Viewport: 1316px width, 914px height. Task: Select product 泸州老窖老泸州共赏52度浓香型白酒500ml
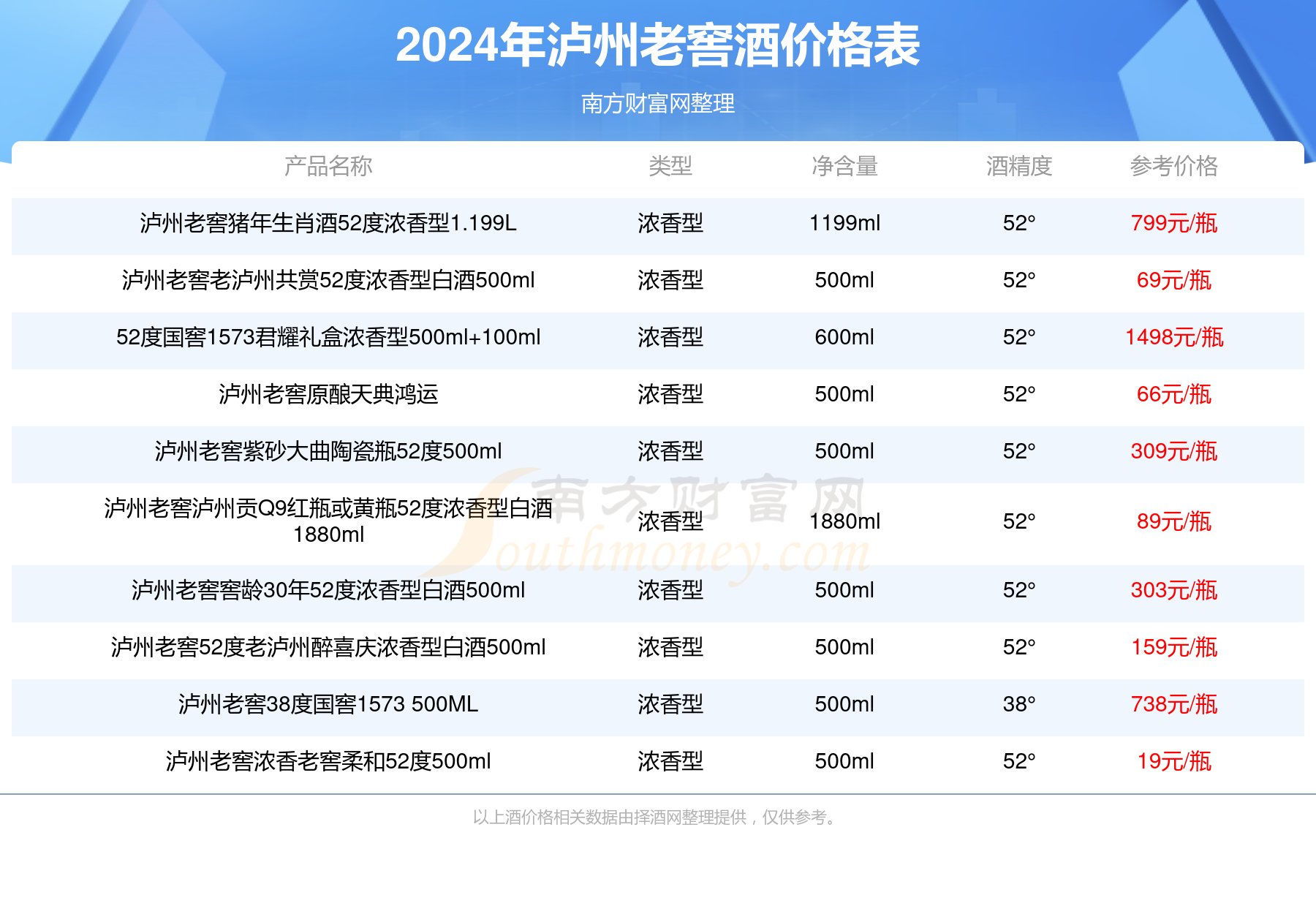pyautogui.click(x=328, y=280)
